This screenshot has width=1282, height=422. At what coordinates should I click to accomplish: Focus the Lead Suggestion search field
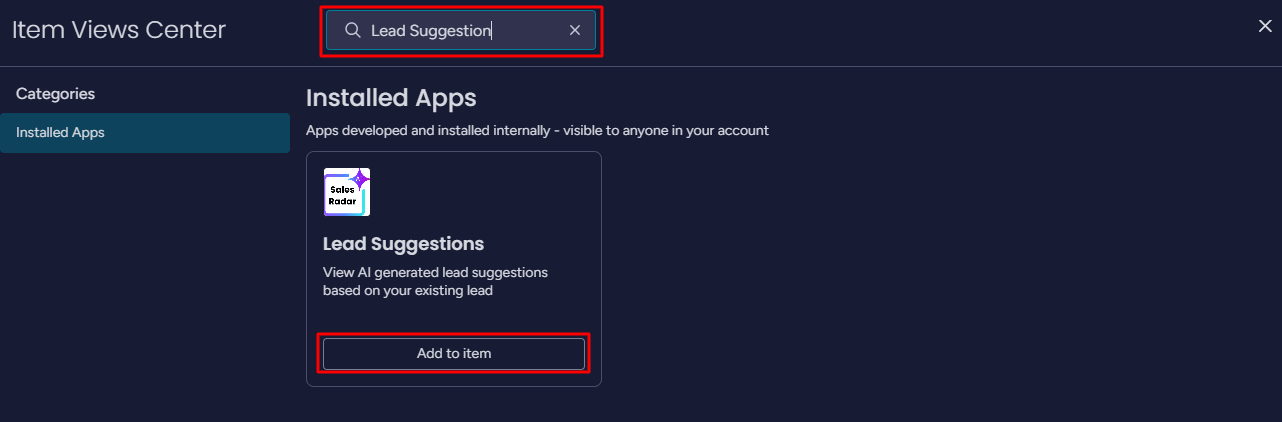[461, 30]
